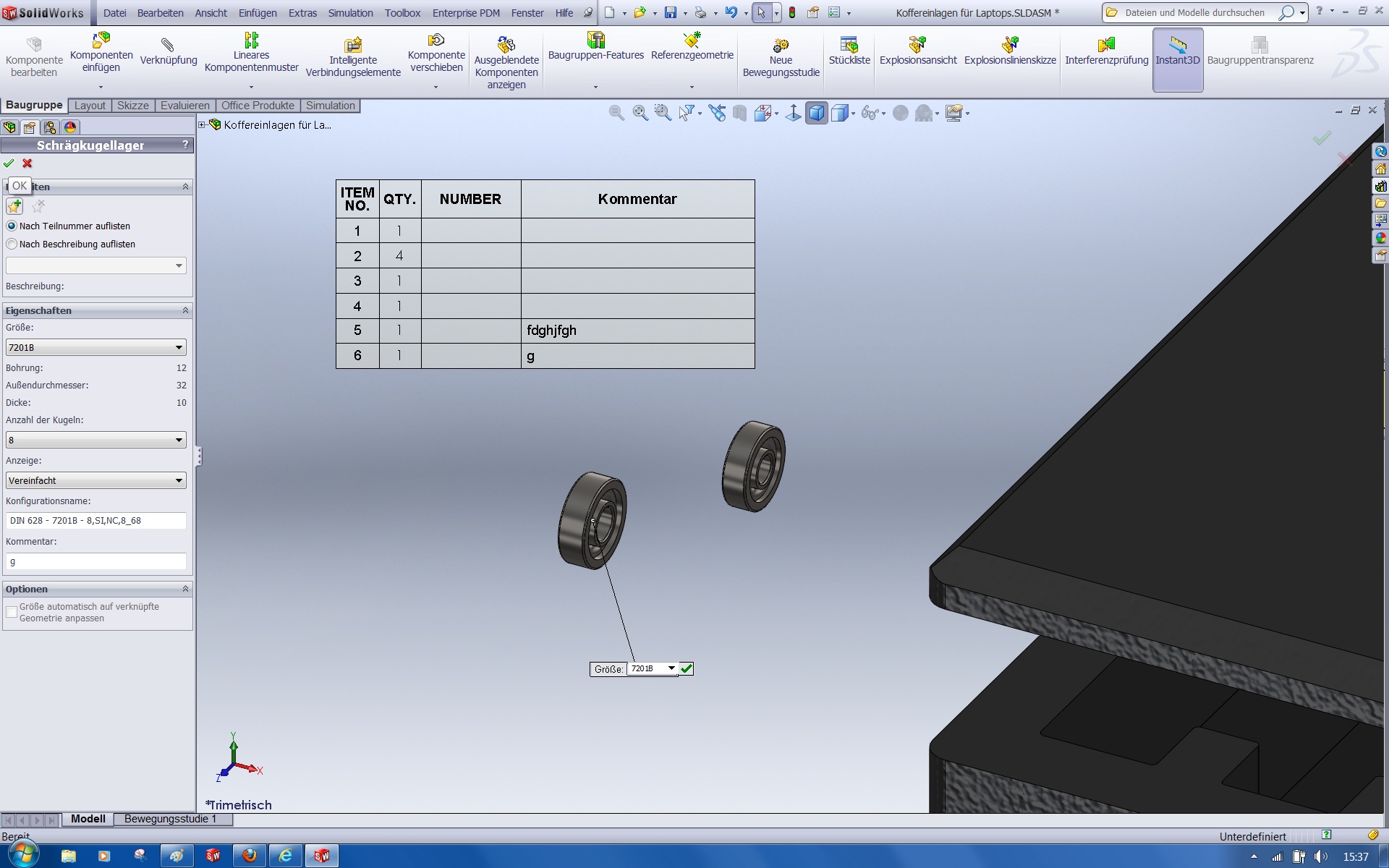Select Nach Teilnummer auflisten radio button
This screenshot has height=868, width=1389.
pyautogui.click(x=12, y=226)
